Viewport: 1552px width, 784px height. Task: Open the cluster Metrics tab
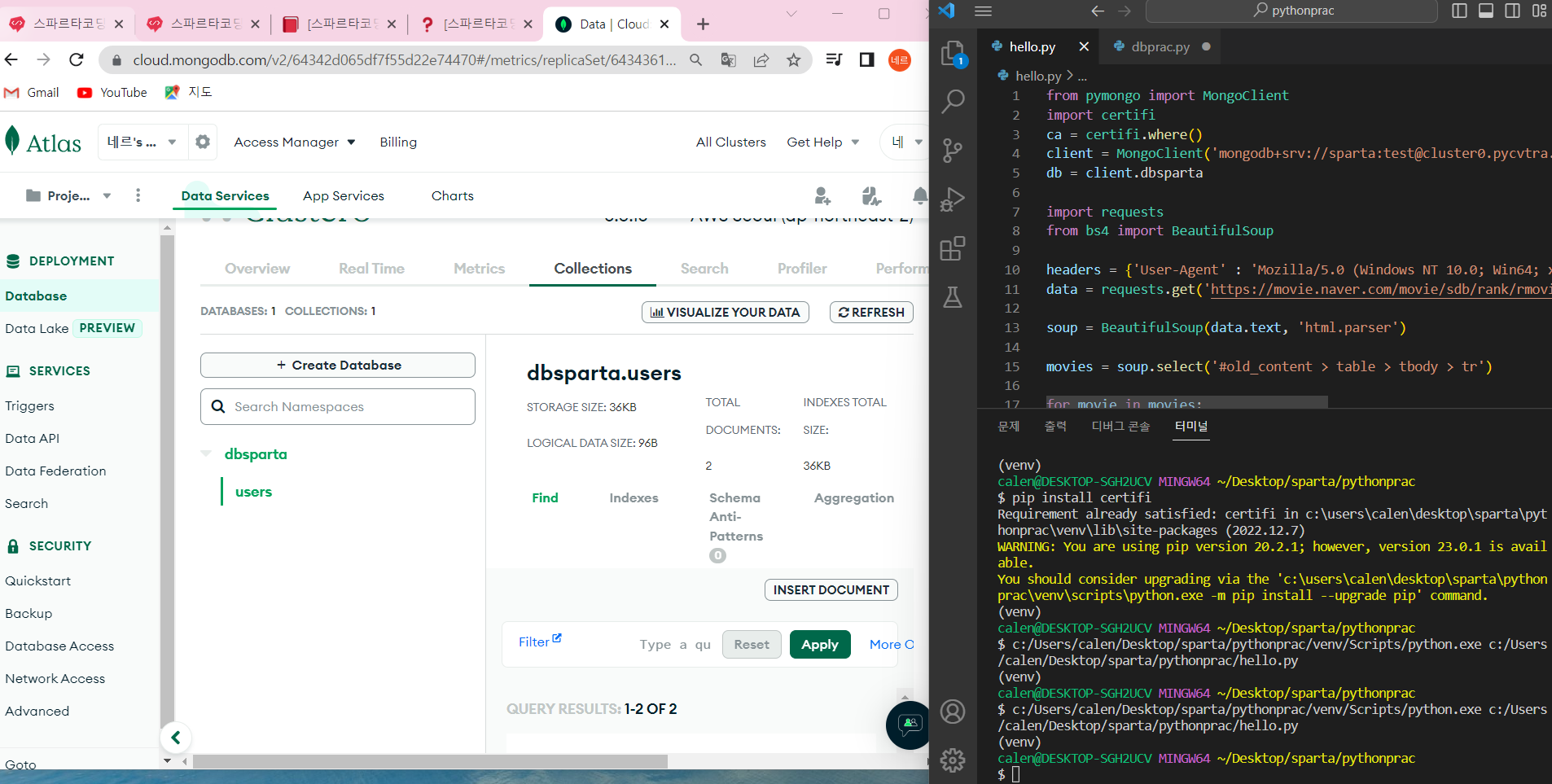(480, 269)
